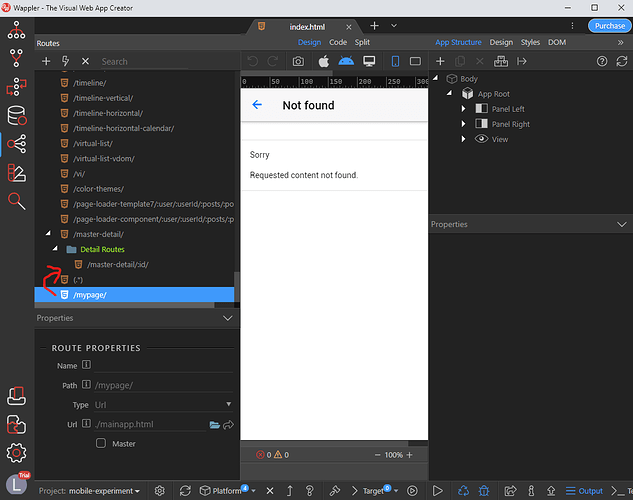Click the red search magnifier sidebar icon

[16, 201]
